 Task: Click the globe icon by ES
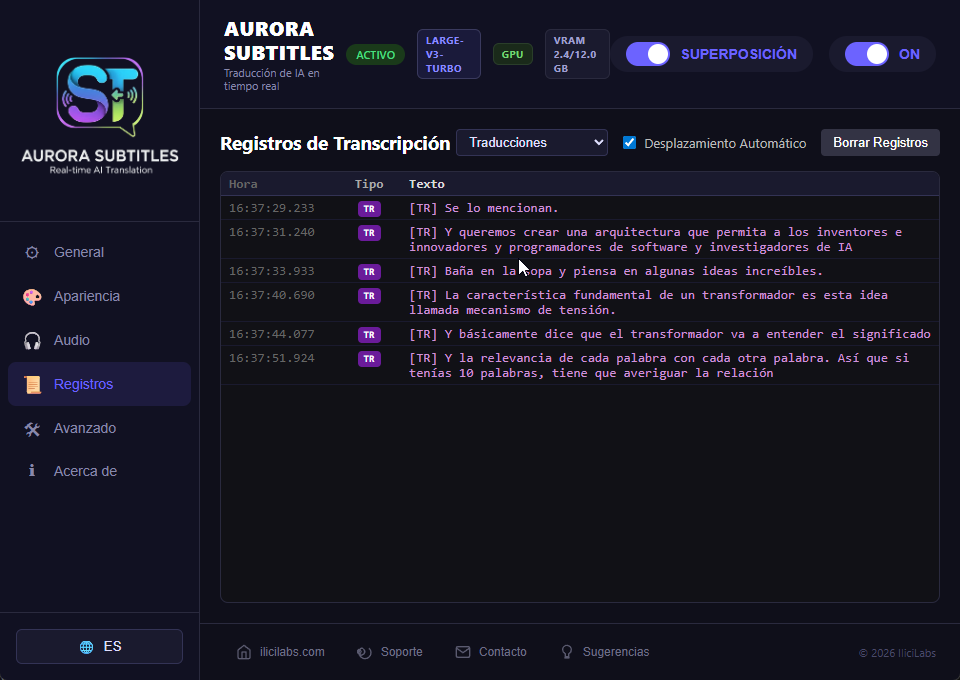pyautogui.click(x=86, y=647)
